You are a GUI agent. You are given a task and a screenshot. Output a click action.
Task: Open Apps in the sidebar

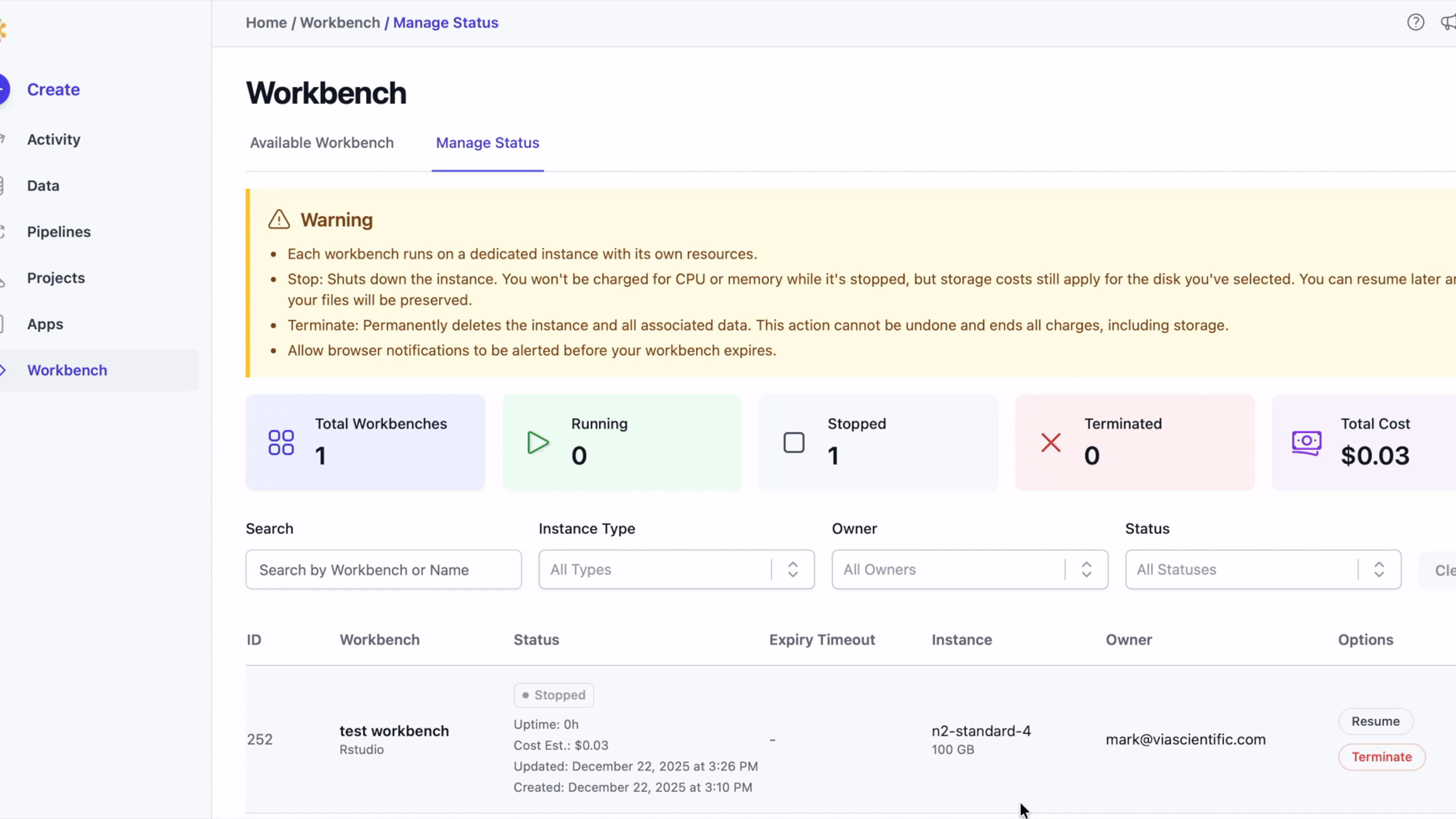point(45,324)
